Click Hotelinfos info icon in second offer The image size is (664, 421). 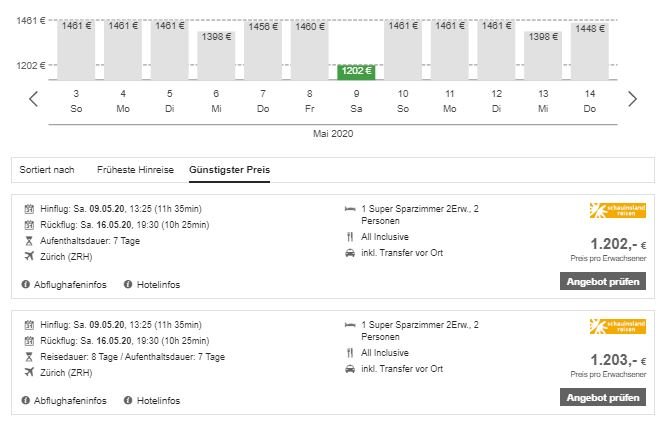pyautogui.click(x=128, y=401)
